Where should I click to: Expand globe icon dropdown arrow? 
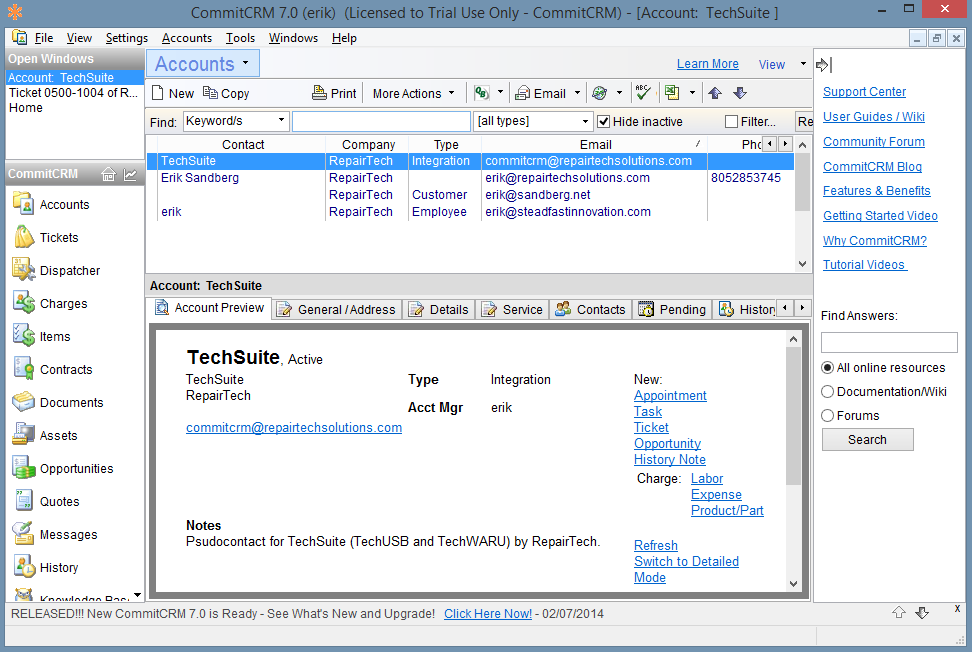pos(619,93)
